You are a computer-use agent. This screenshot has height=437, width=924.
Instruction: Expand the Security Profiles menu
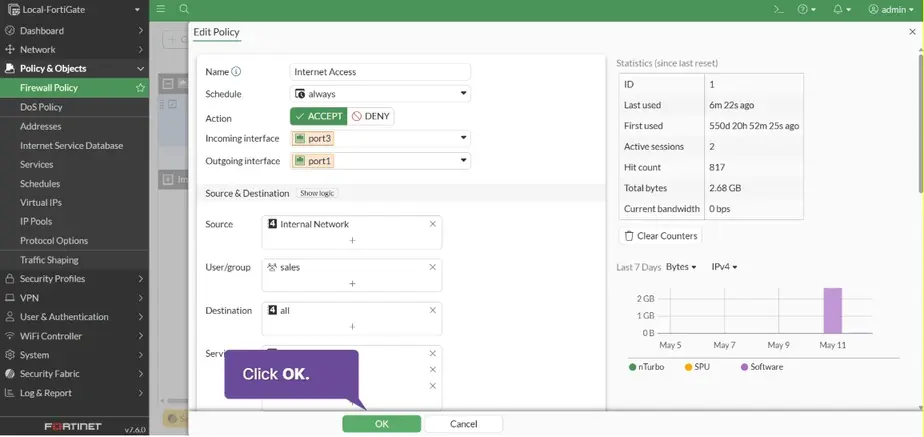[74, 279]
